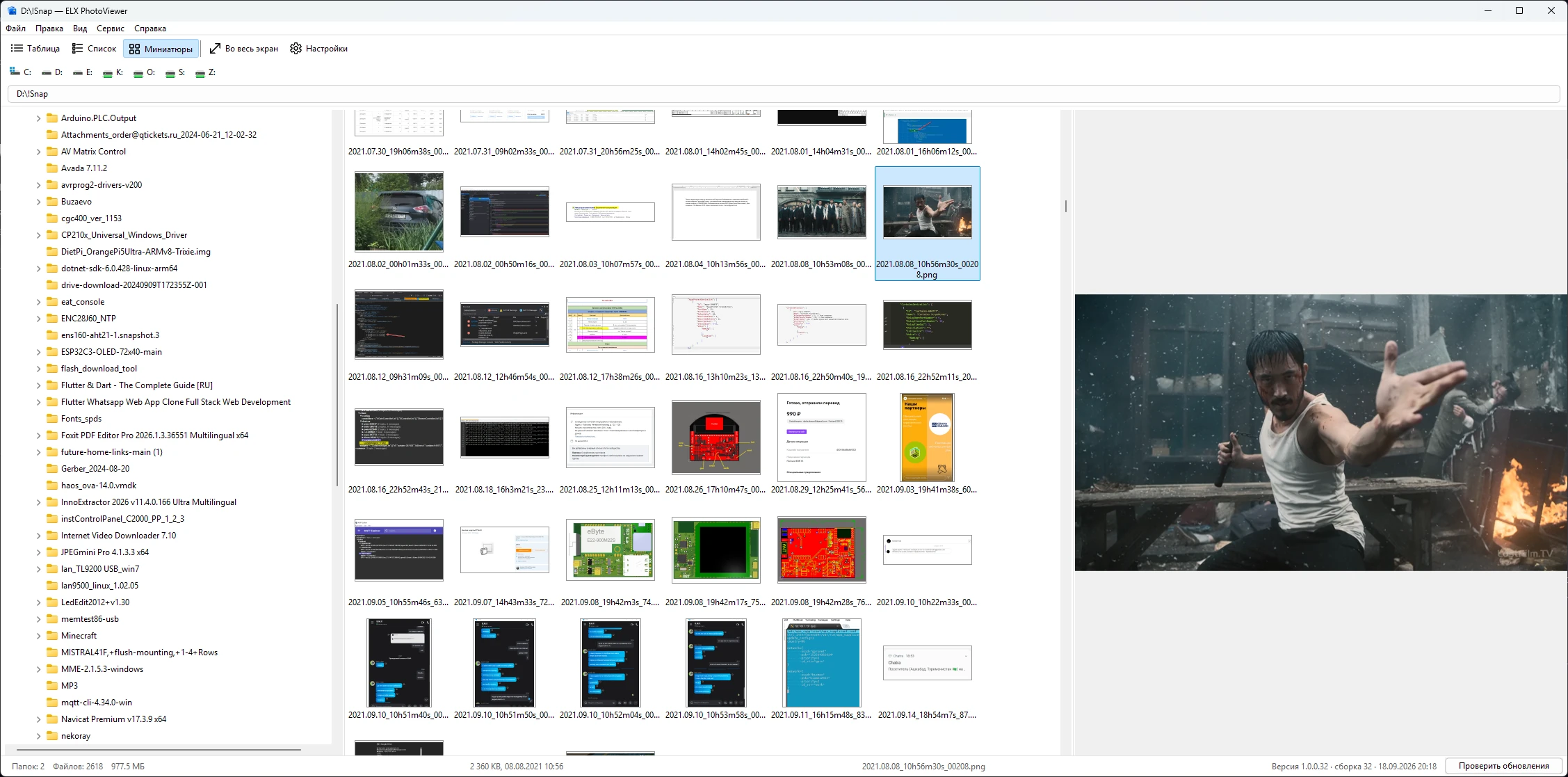Select thumbnail 2021.08.08_10h53m08s group photo
This screenshot has height=777, width=1568.
click(822, 211)
